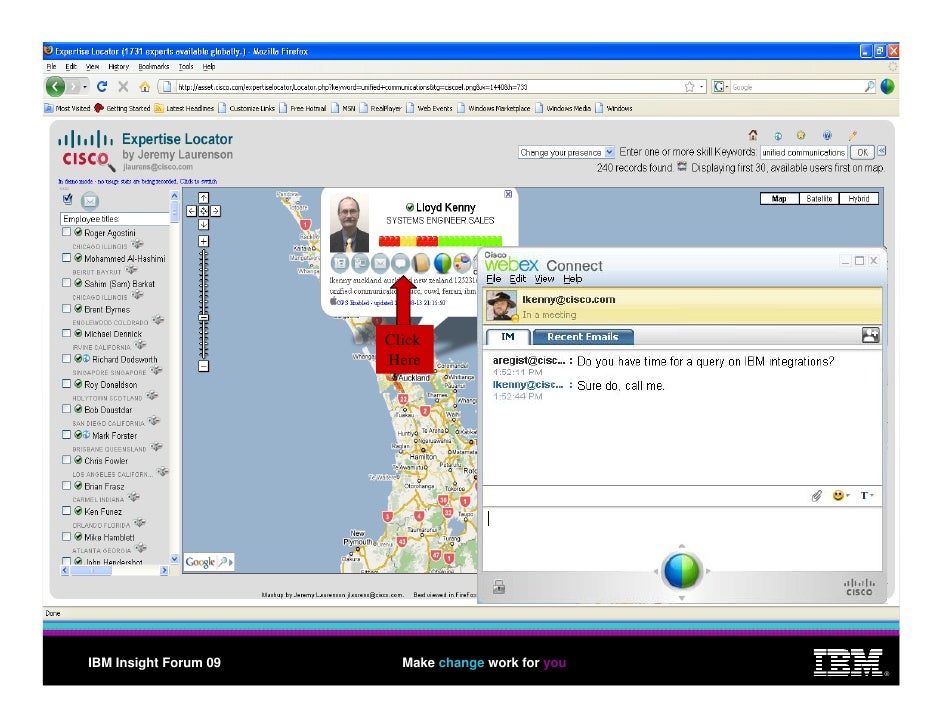Image resolution: width=942 pixels, height=728 pixels.
Task: Click the WebEx ball icon in Lloyd Kenny popup
Action: pyautogui.click(x=442, y=262)
